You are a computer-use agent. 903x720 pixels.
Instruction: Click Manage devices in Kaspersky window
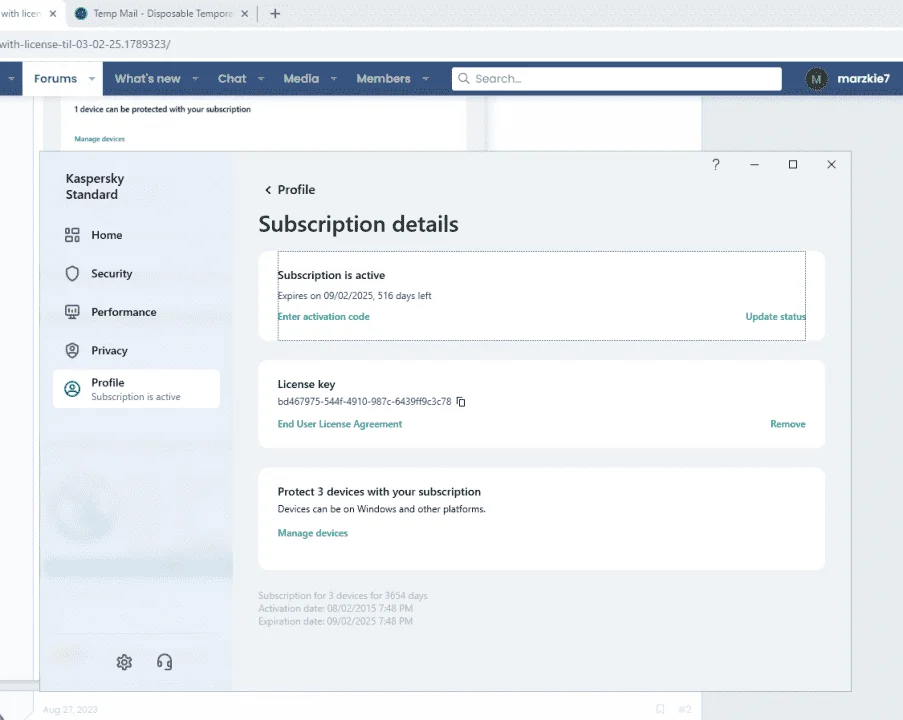click(x=313, y=533)
